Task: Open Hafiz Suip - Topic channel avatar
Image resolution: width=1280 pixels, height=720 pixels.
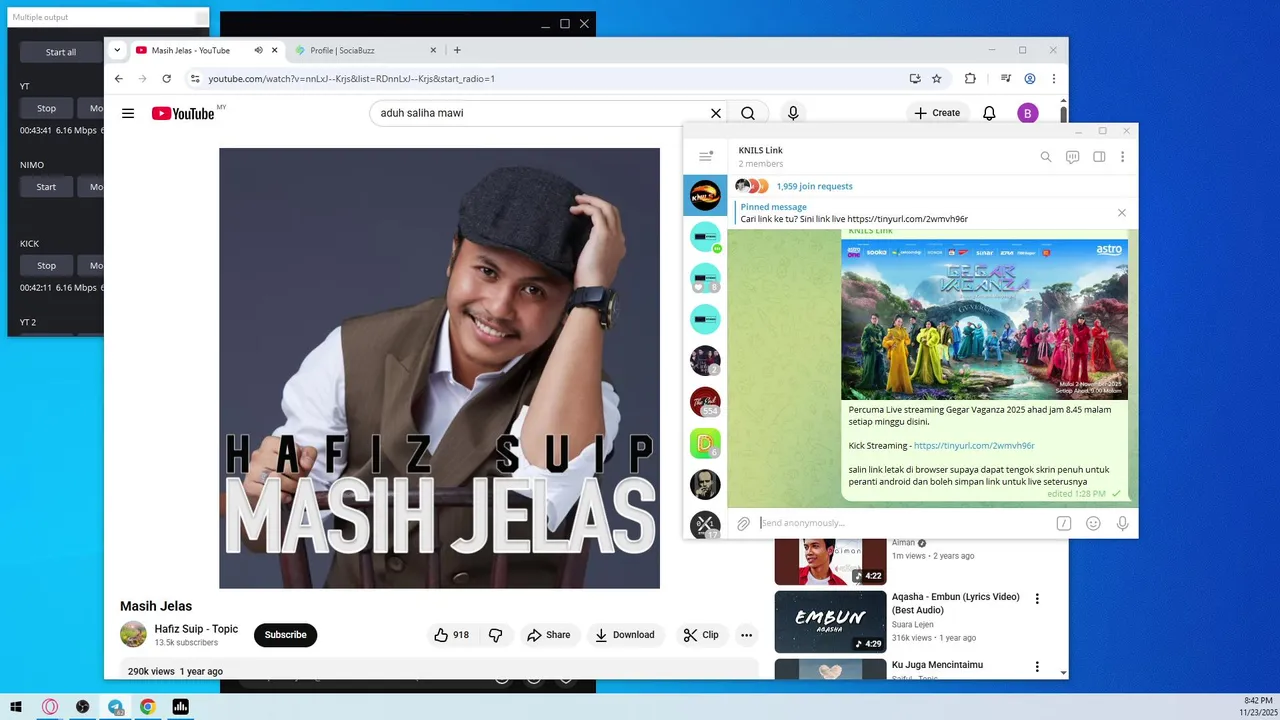Action: point(133,634)
